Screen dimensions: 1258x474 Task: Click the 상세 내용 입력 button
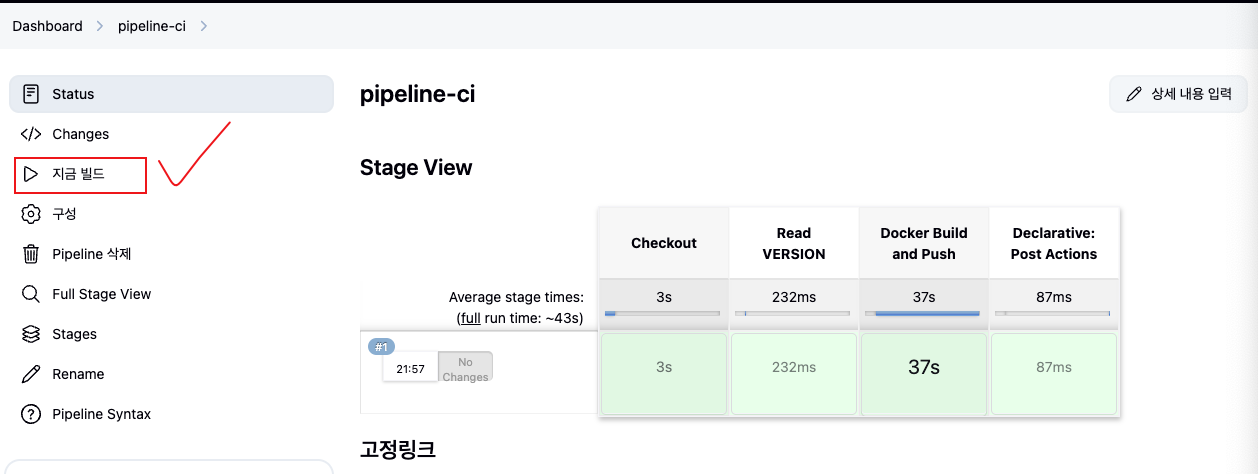1178,94
